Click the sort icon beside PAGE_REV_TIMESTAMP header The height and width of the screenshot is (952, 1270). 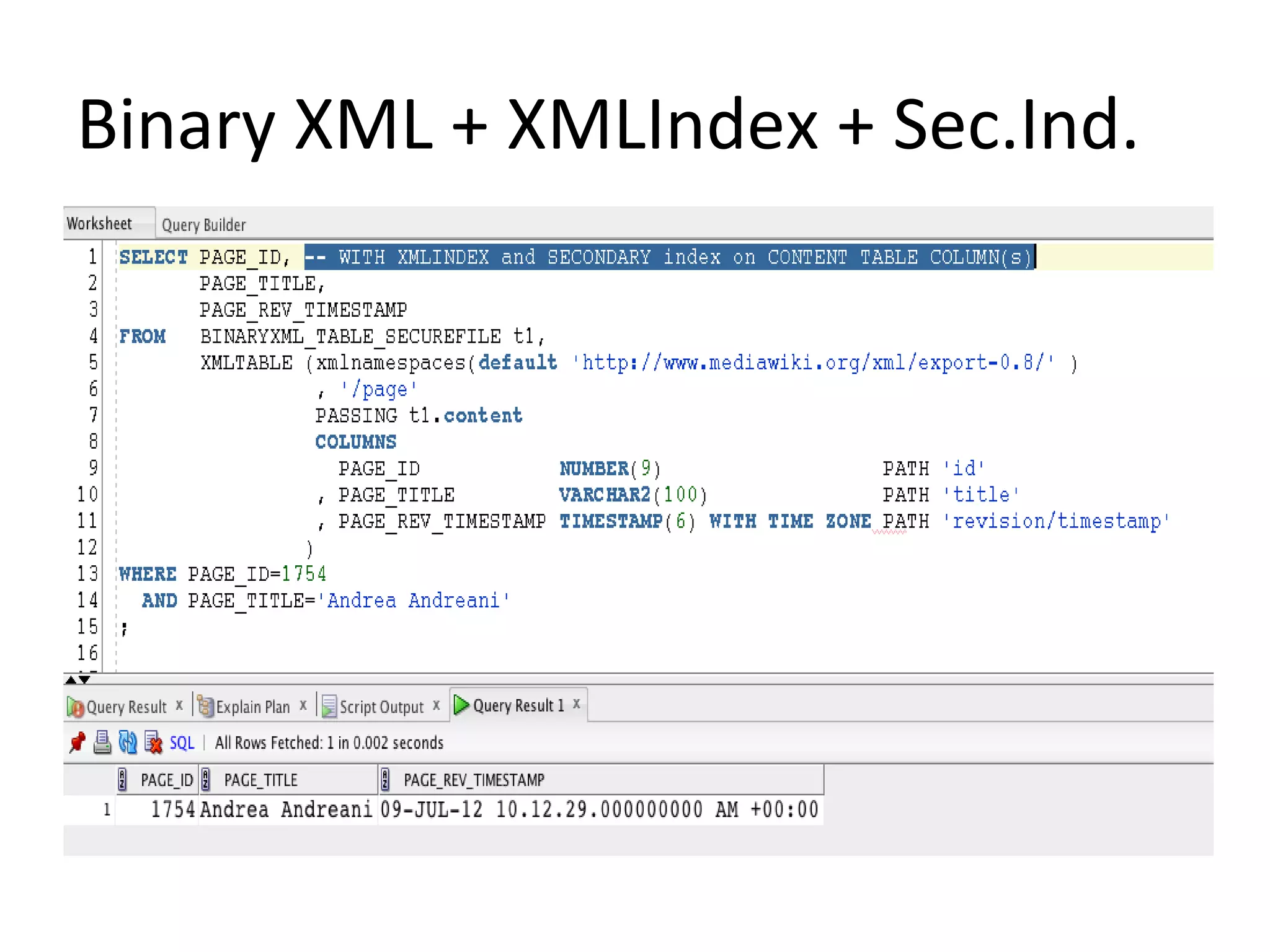tap(385, 780)
